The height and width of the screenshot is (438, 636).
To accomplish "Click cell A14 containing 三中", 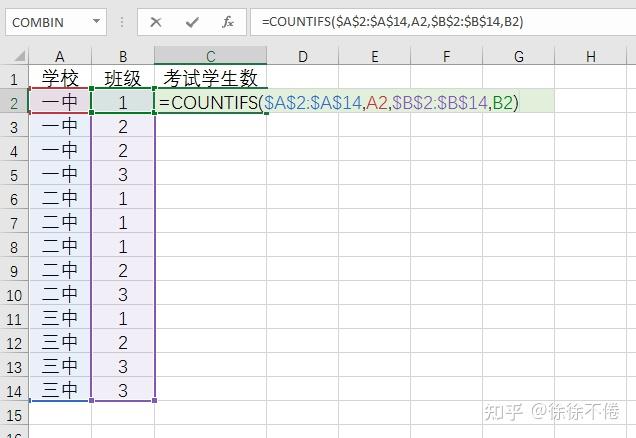I will coord(60,389).
